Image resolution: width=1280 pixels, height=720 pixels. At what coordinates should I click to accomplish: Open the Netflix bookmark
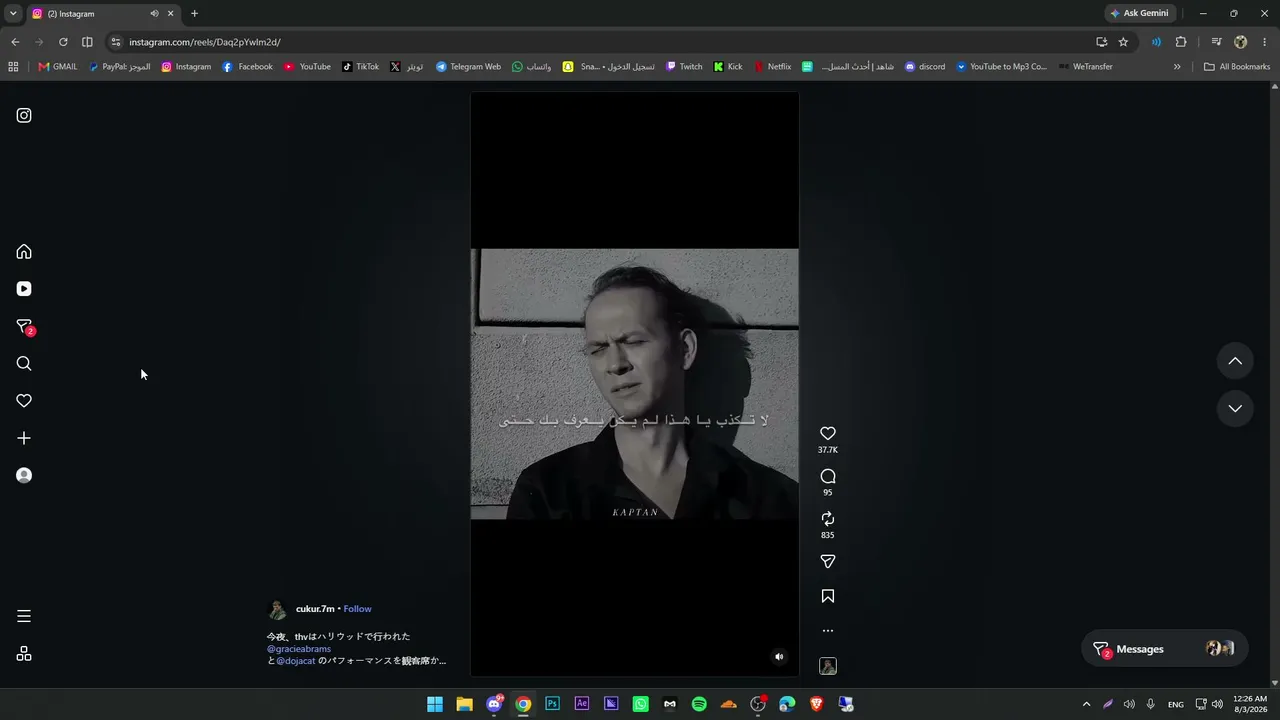772,67
